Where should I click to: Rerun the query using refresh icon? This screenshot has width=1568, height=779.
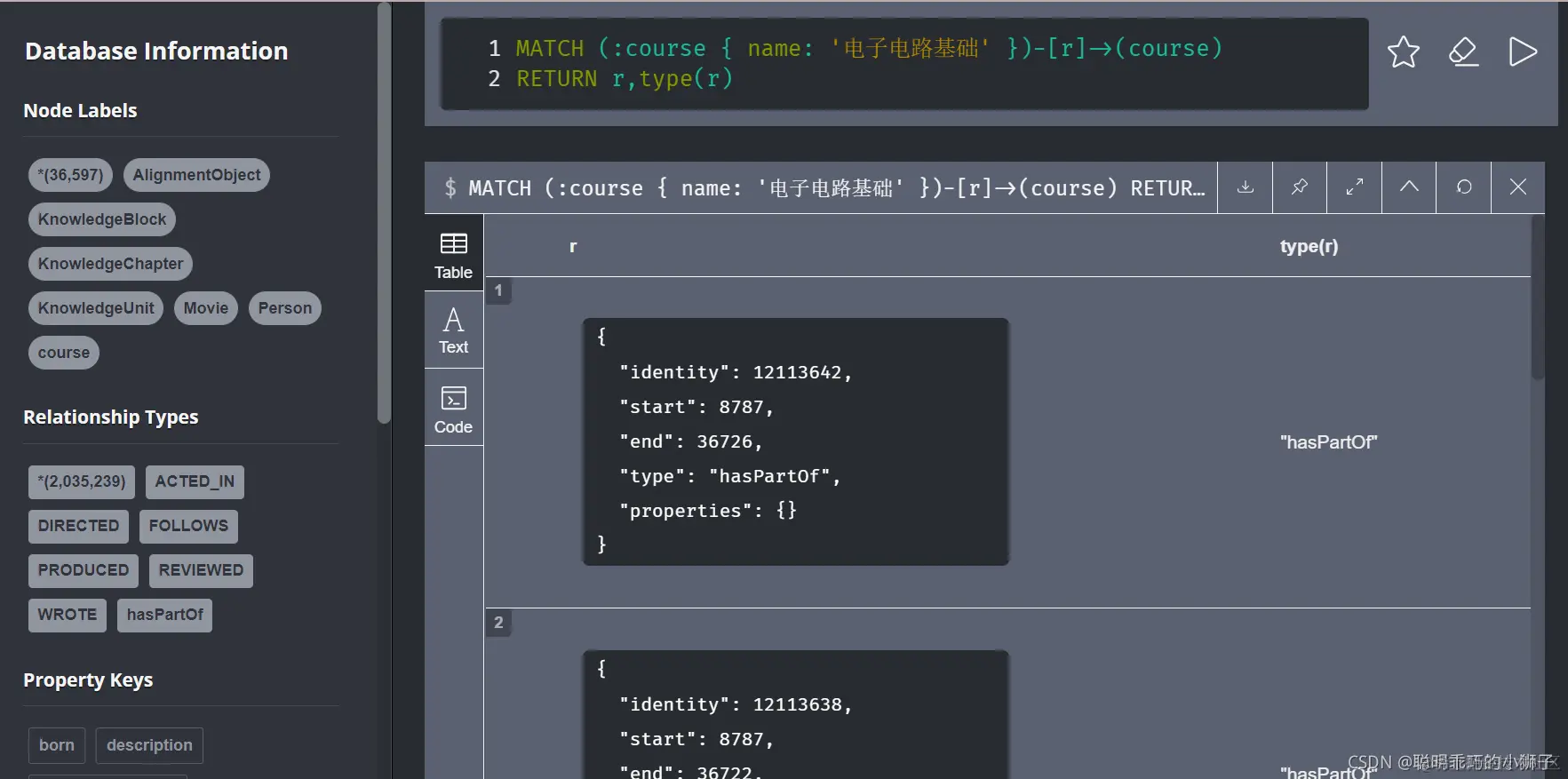coord(1464,187)
